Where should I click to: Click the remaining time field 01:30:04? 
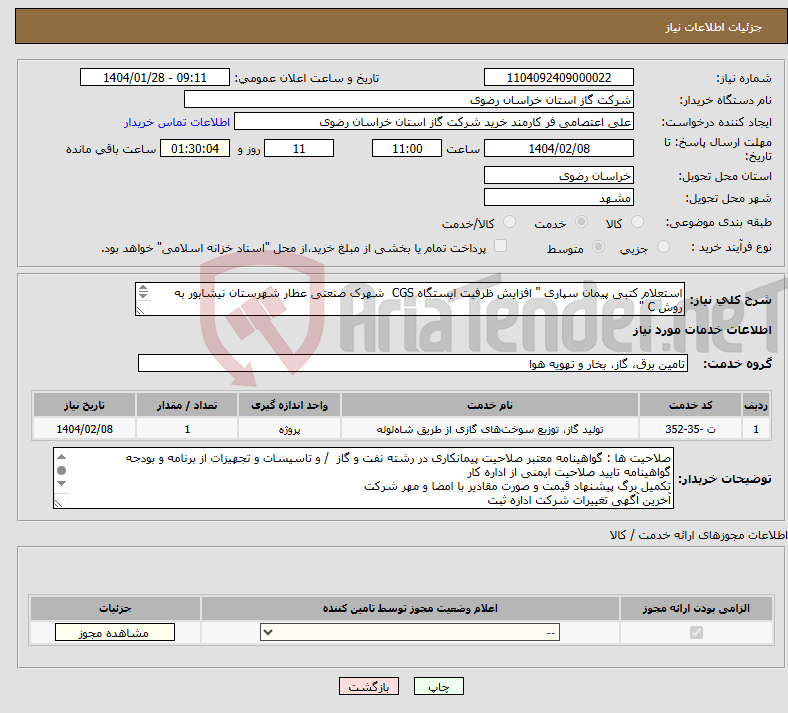point(195,148)
